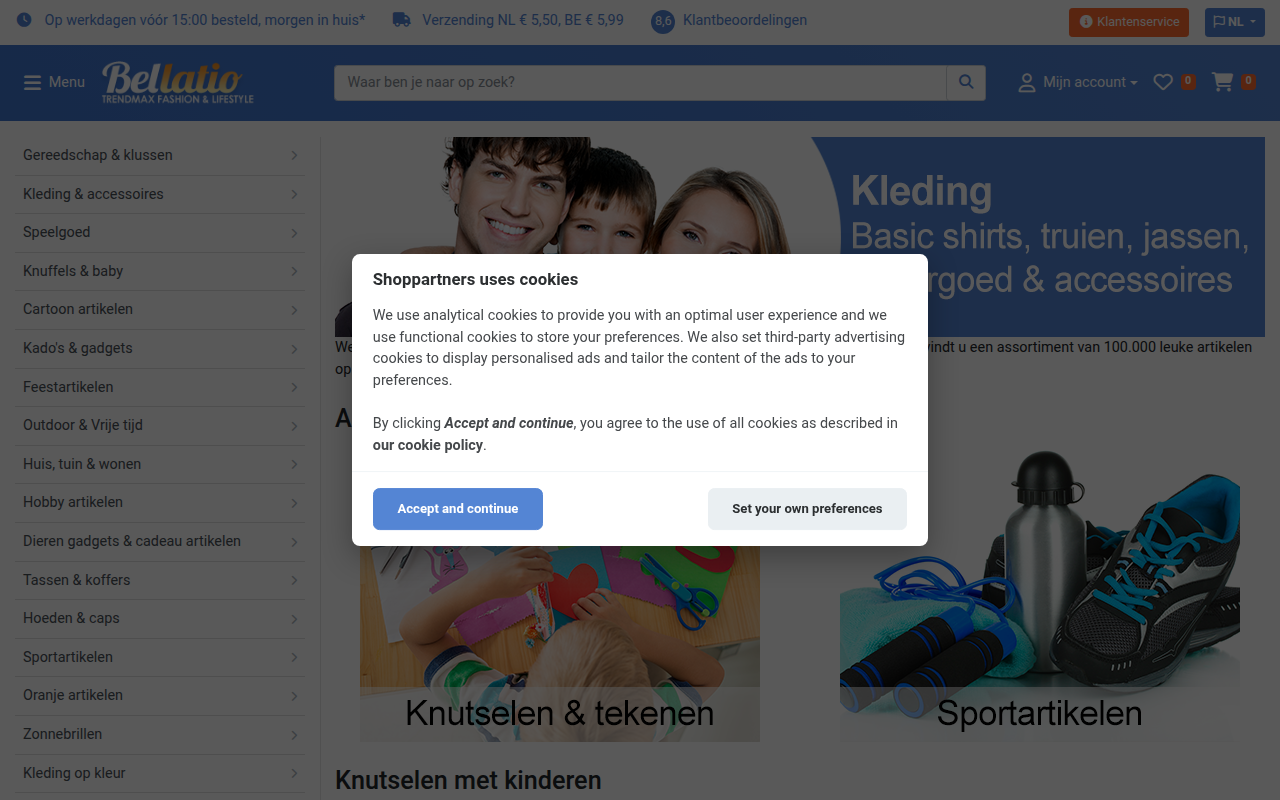Click the Mijn account person icon
1280x800 pixels.
(1027, 83)
